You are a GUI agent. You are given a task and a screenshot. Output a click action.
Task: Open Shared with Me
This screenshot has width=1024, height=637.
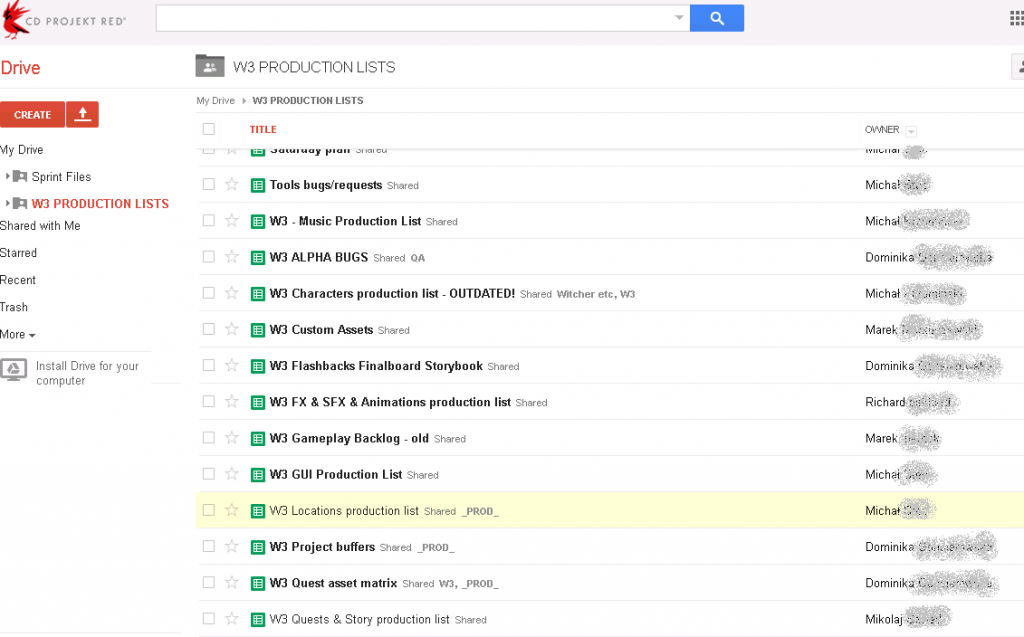tap(40, 225)
